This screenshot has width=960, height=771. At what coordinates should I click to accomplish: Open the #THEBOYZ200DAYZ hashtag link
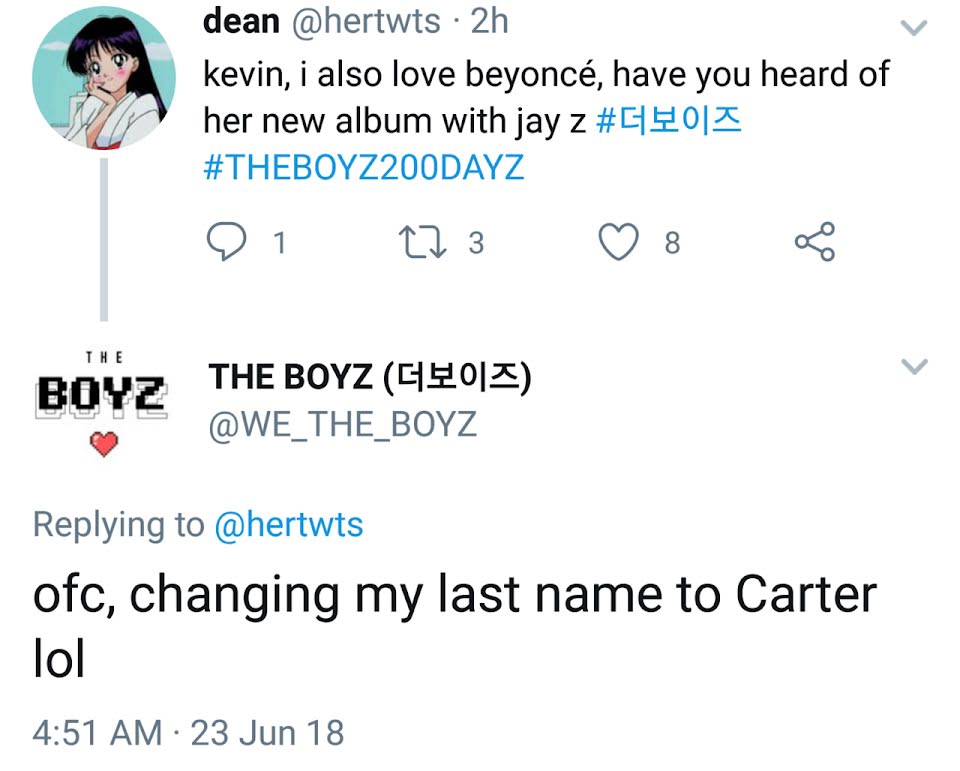[x=364, y=167]
